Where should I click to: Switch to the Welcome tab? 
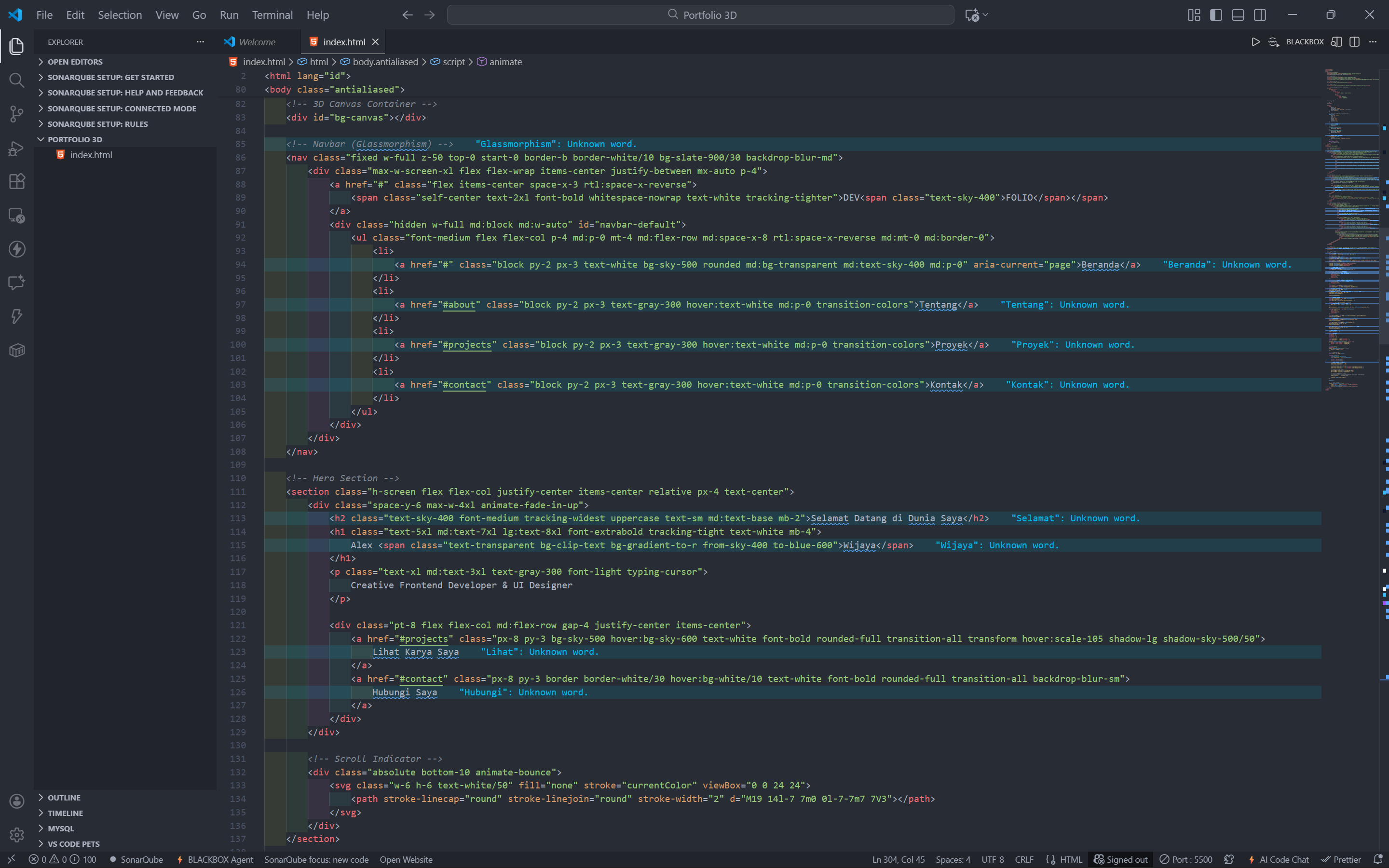click(256, 41)
